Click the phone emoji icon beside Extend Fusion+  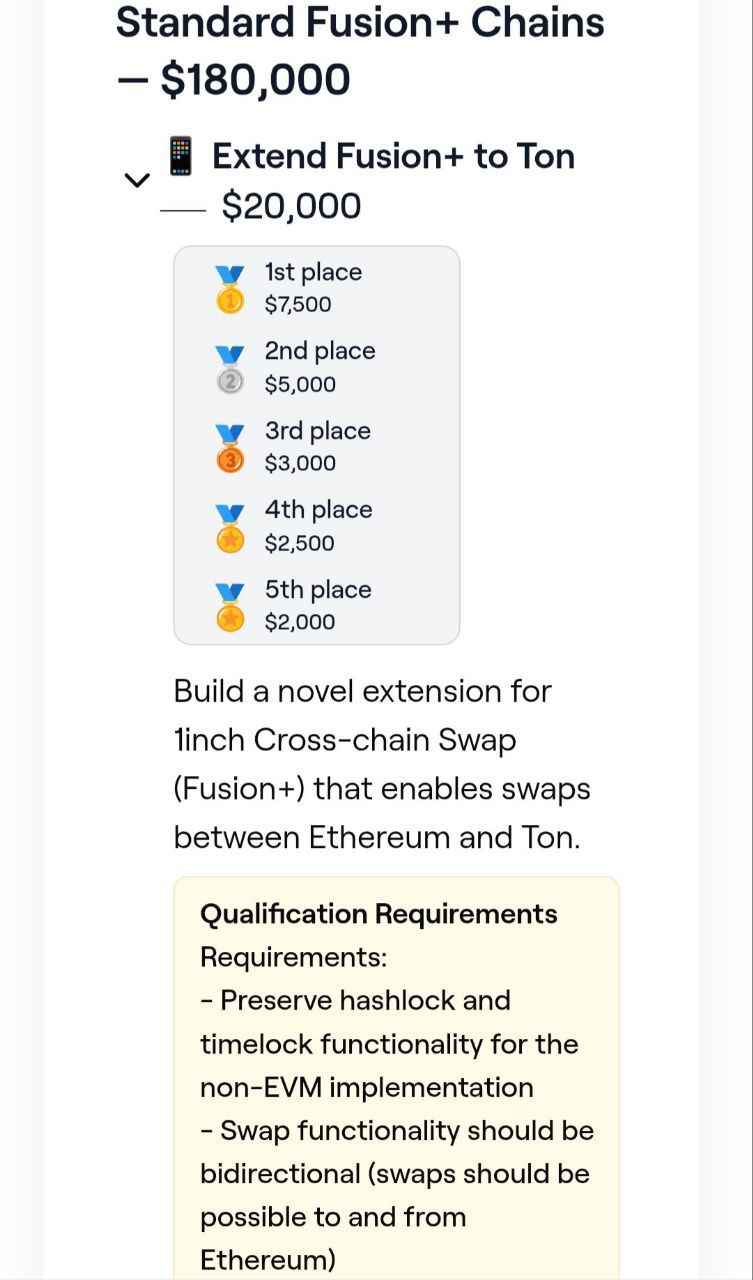coord(181,156)
